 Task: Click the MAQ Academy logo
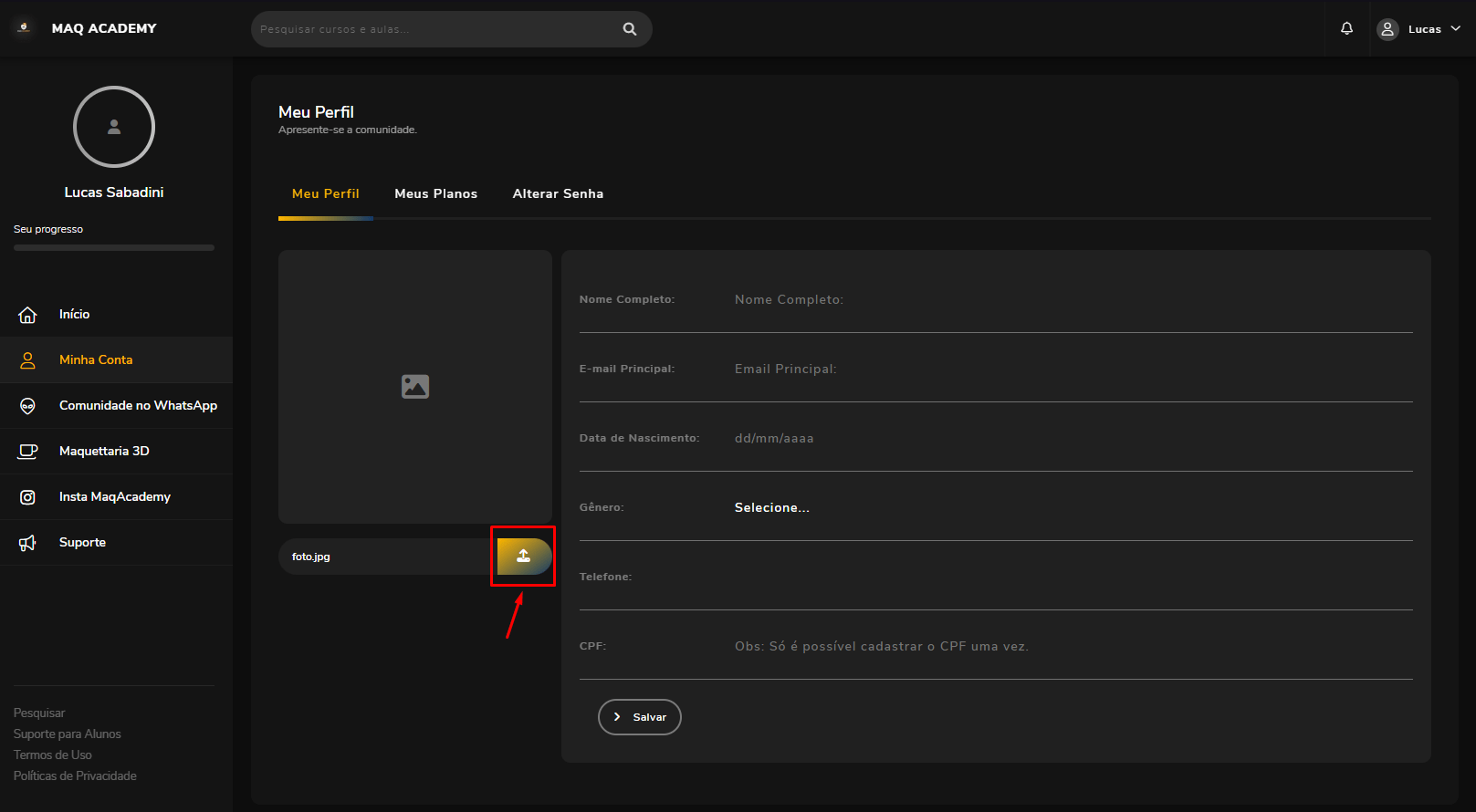point(25,28)
